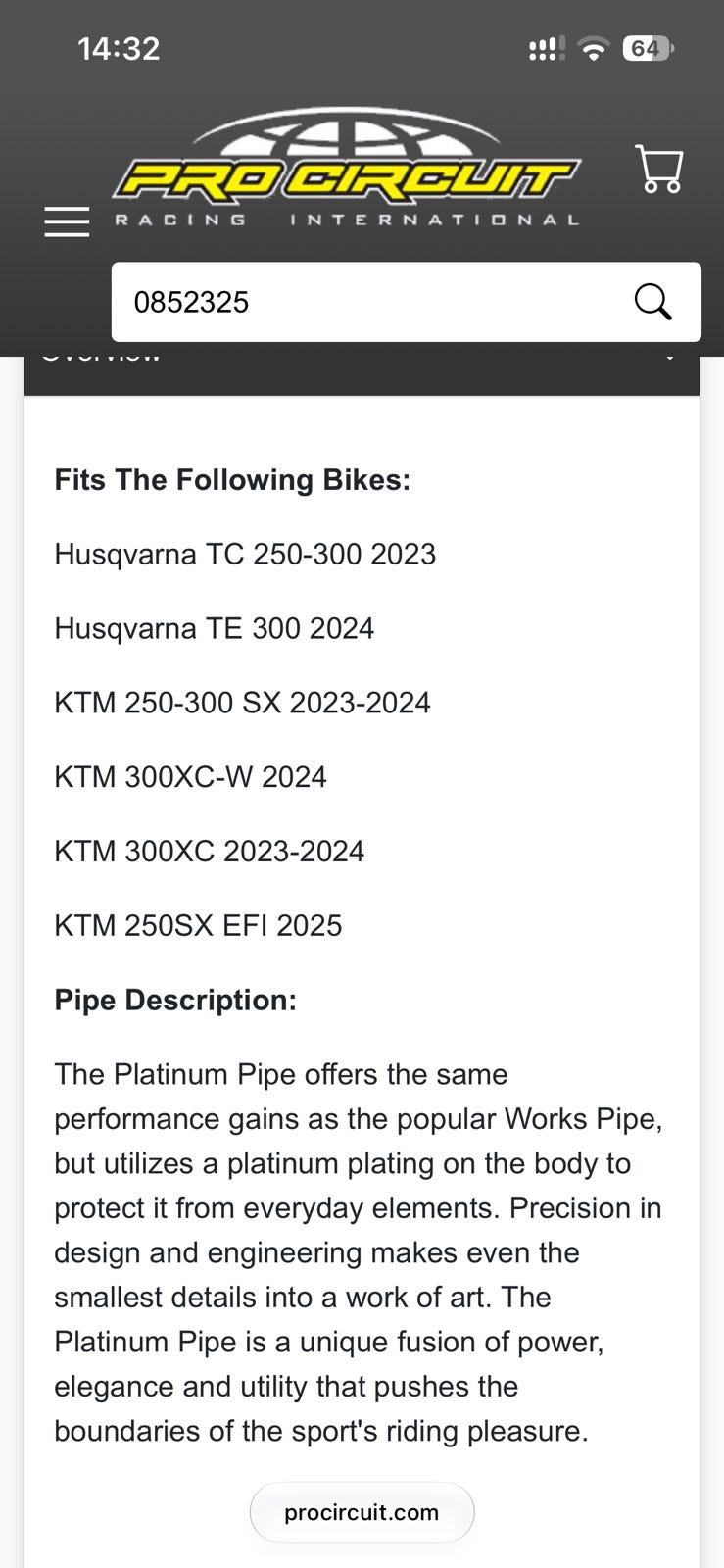Tap the battery level indicator
The height and width of the screenshot is (1568, 724).
(x=648, y=48)
